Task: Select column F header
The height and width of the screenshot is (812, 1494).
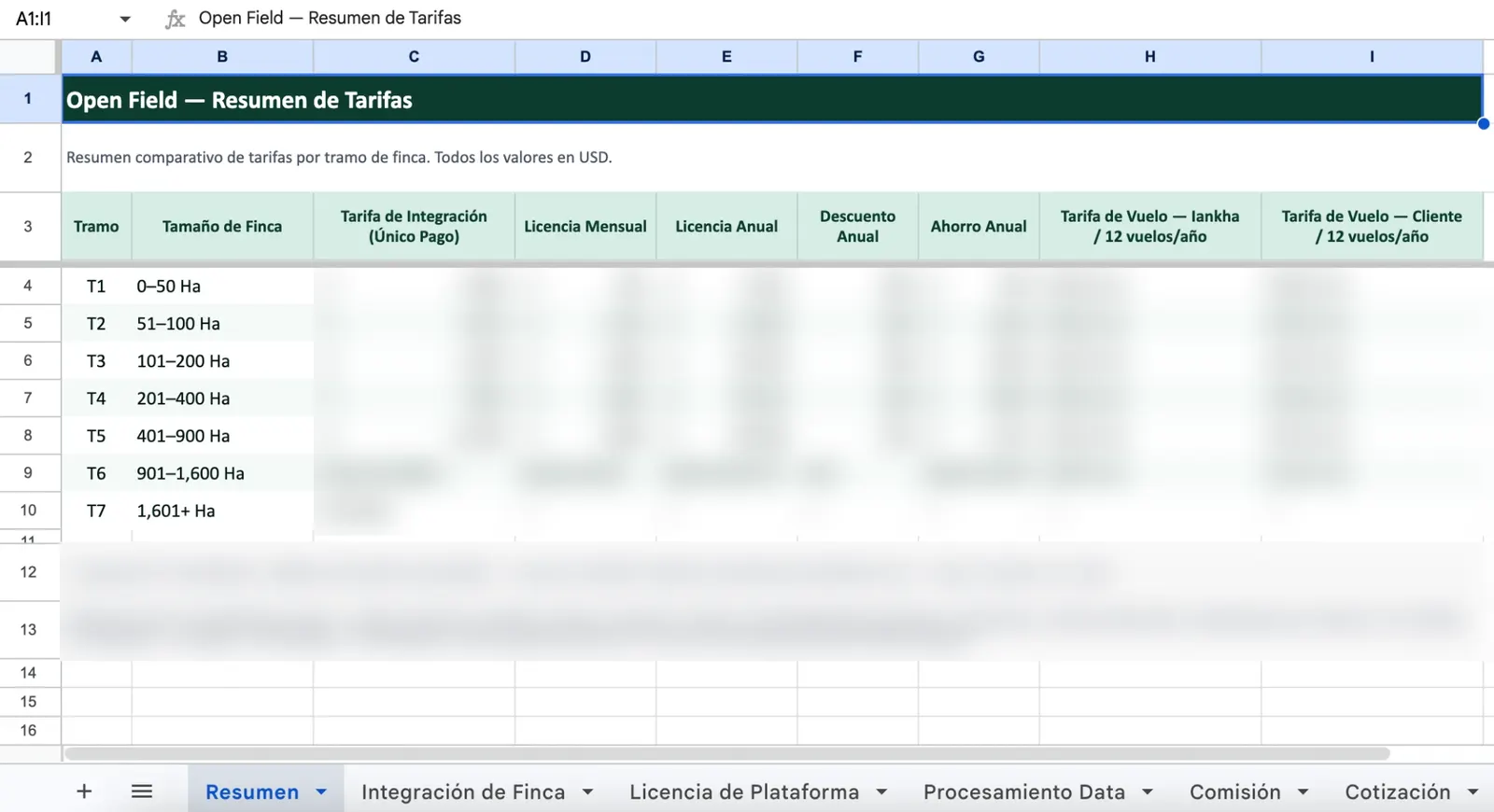Action: [x=857, y=56]
